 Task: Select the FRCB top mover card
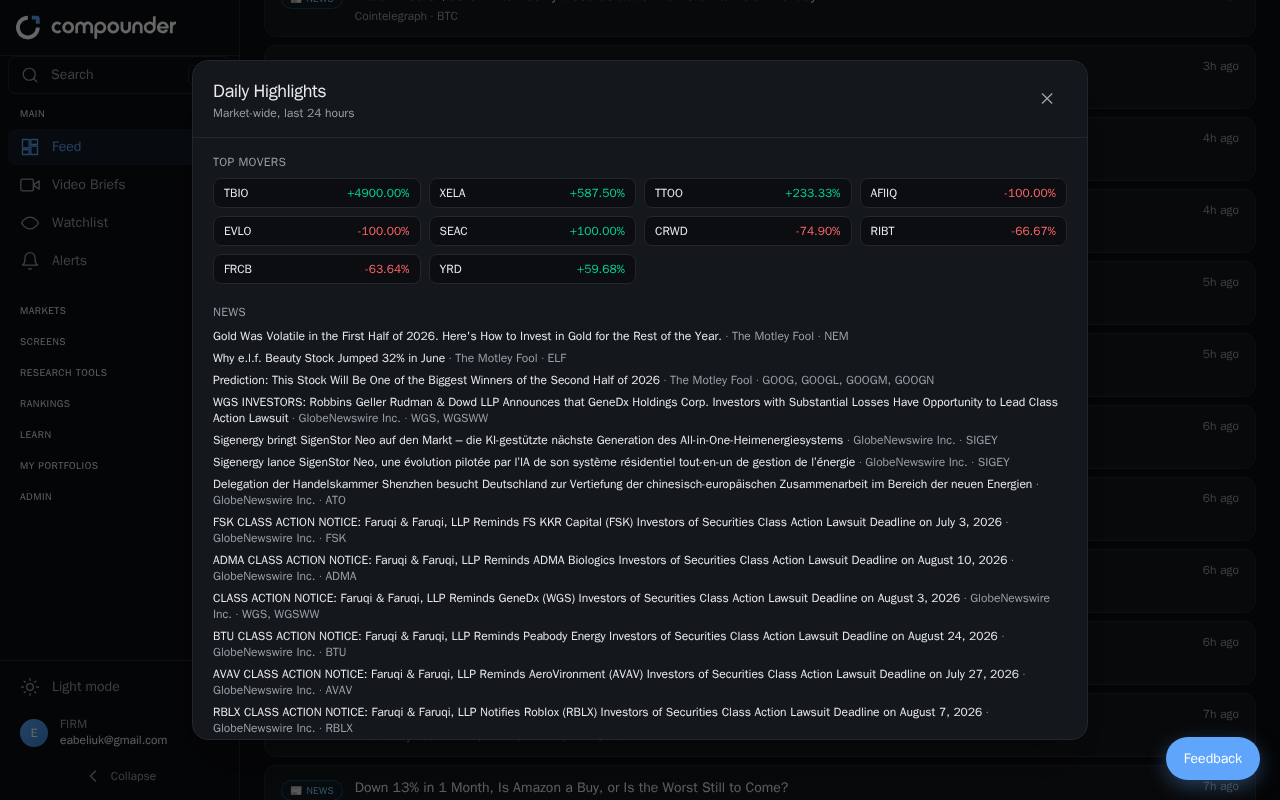pos(317,269)
